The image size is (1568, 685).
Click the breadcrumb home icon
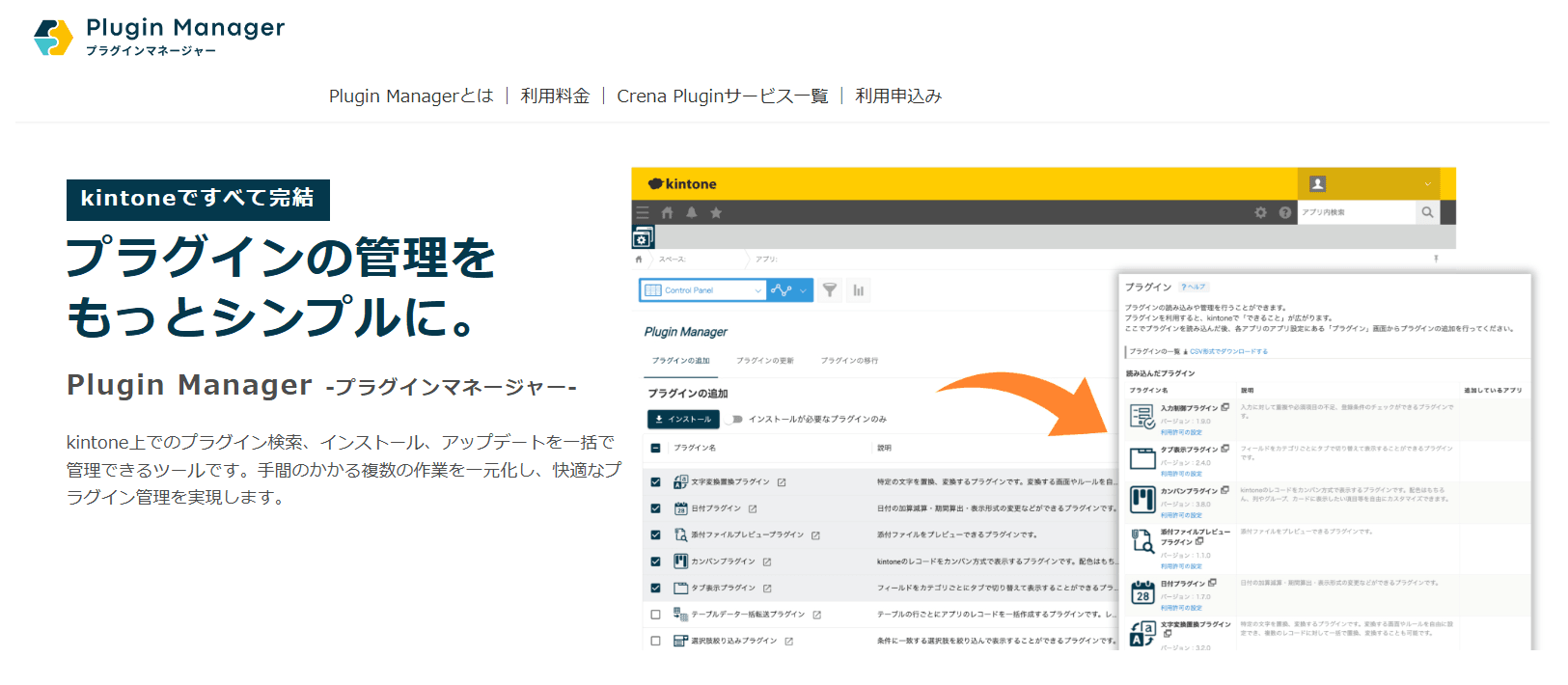click(639, 259)
